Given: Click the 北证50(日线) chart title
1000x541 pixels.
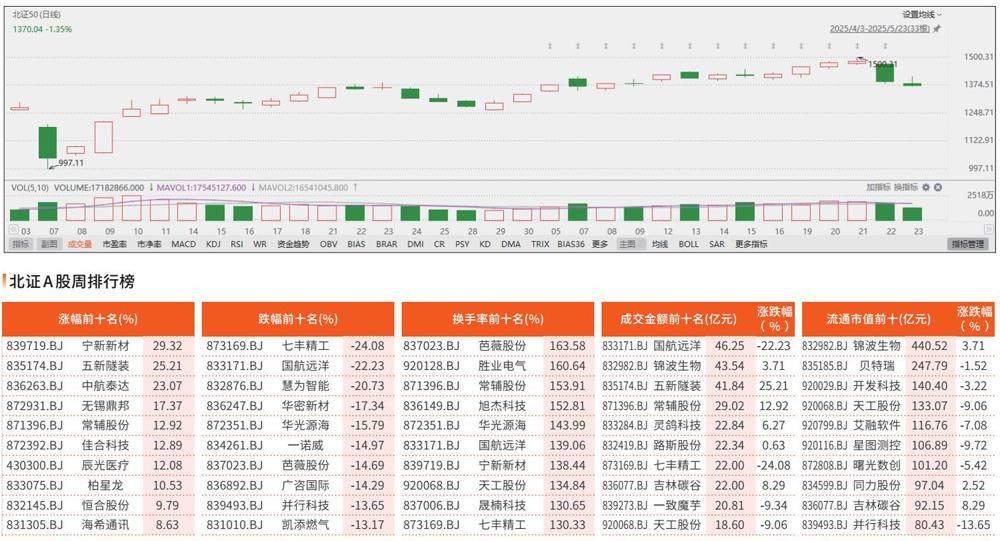Looking at the screenshot, I should click(x=37, y=14).
